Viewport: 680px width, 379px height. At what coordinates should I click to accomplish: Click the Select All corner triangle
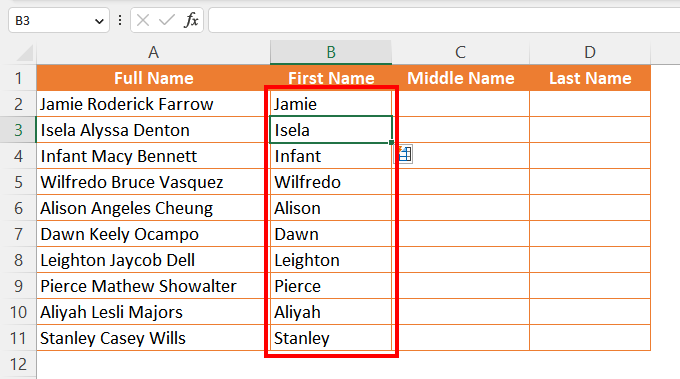click(25, 53)
